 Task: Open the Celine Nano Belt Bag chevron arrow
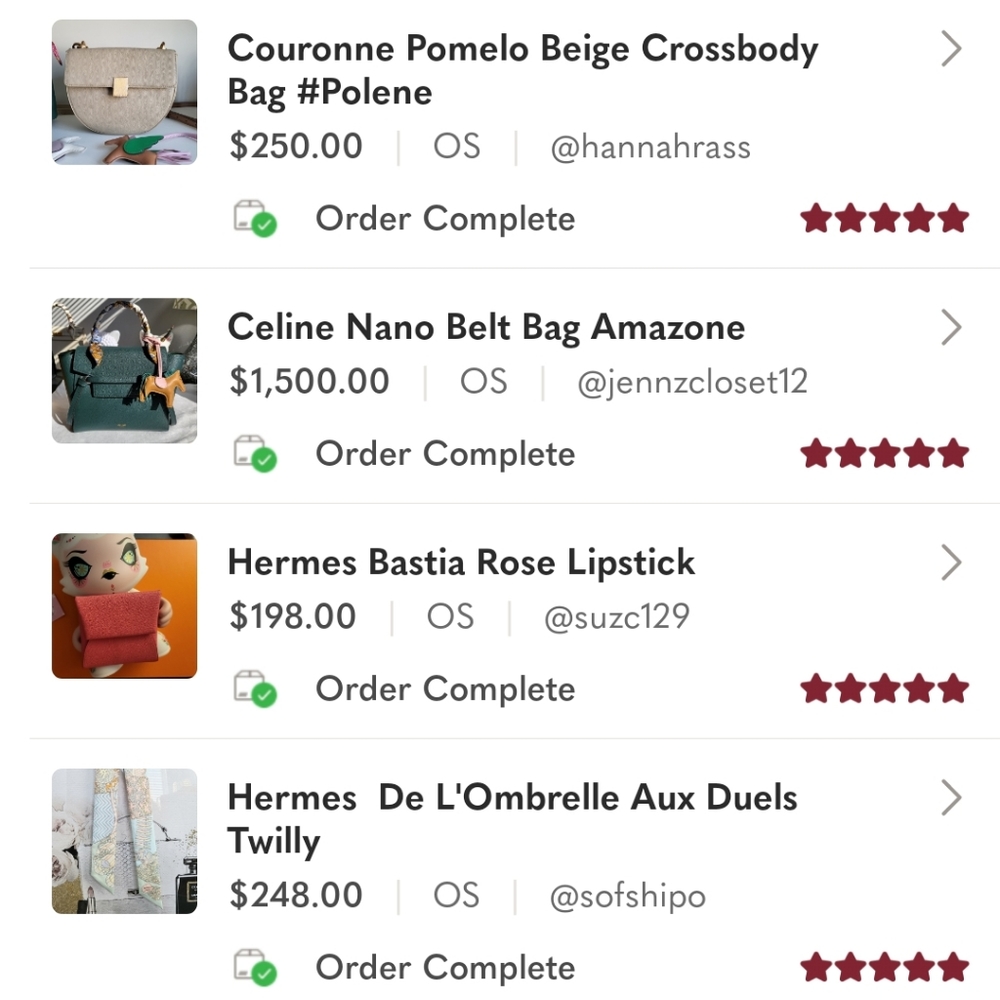click(951, 327)
